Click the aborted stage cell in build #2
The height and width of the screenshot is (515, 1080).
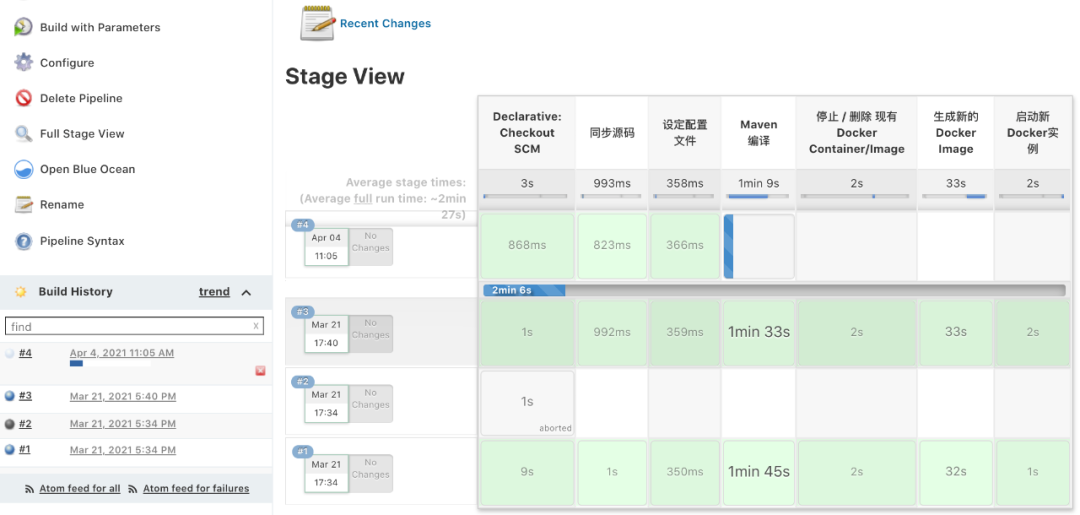[x=527, y=403]
